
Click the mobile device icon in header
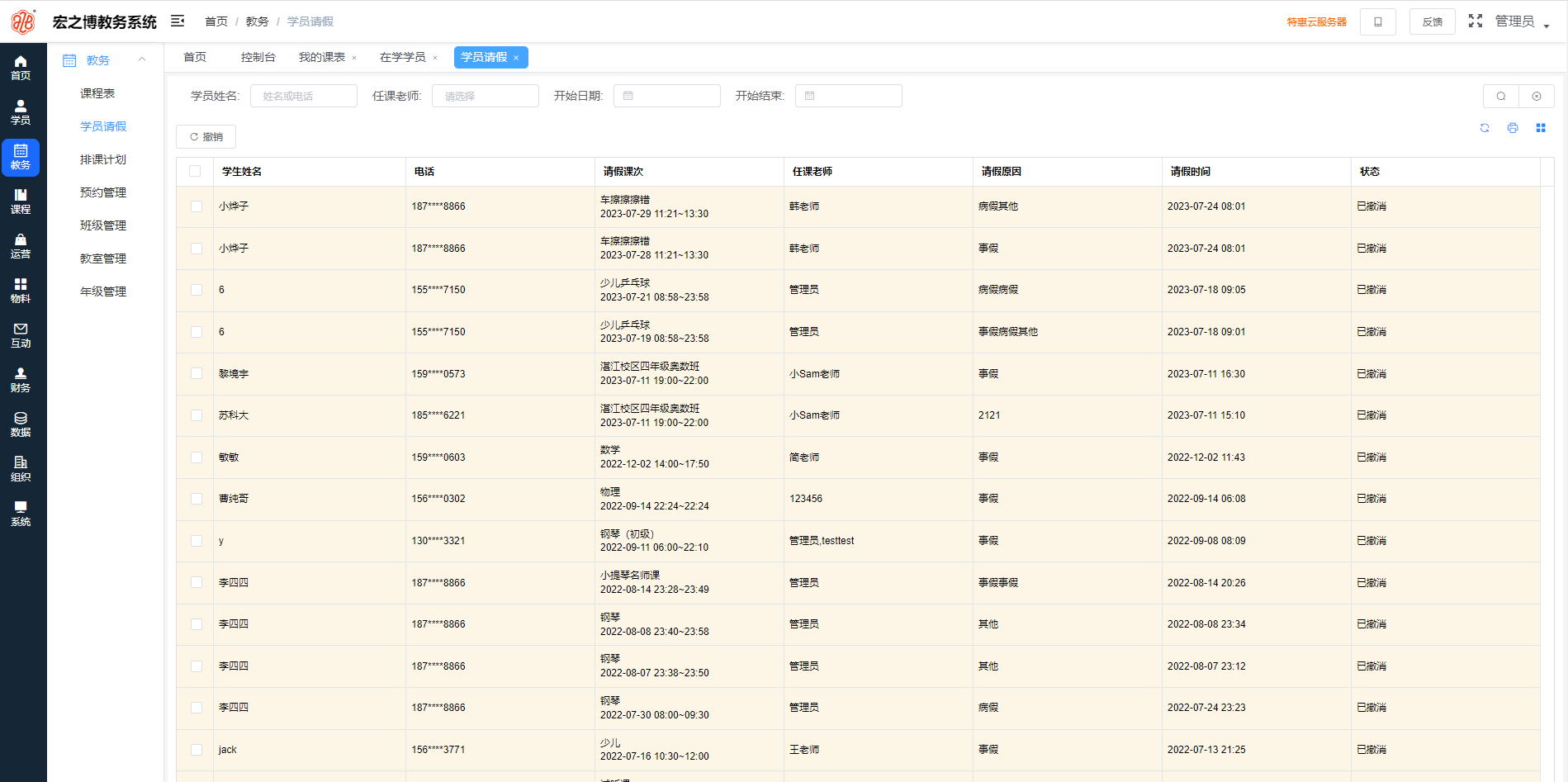(1377, 21)
